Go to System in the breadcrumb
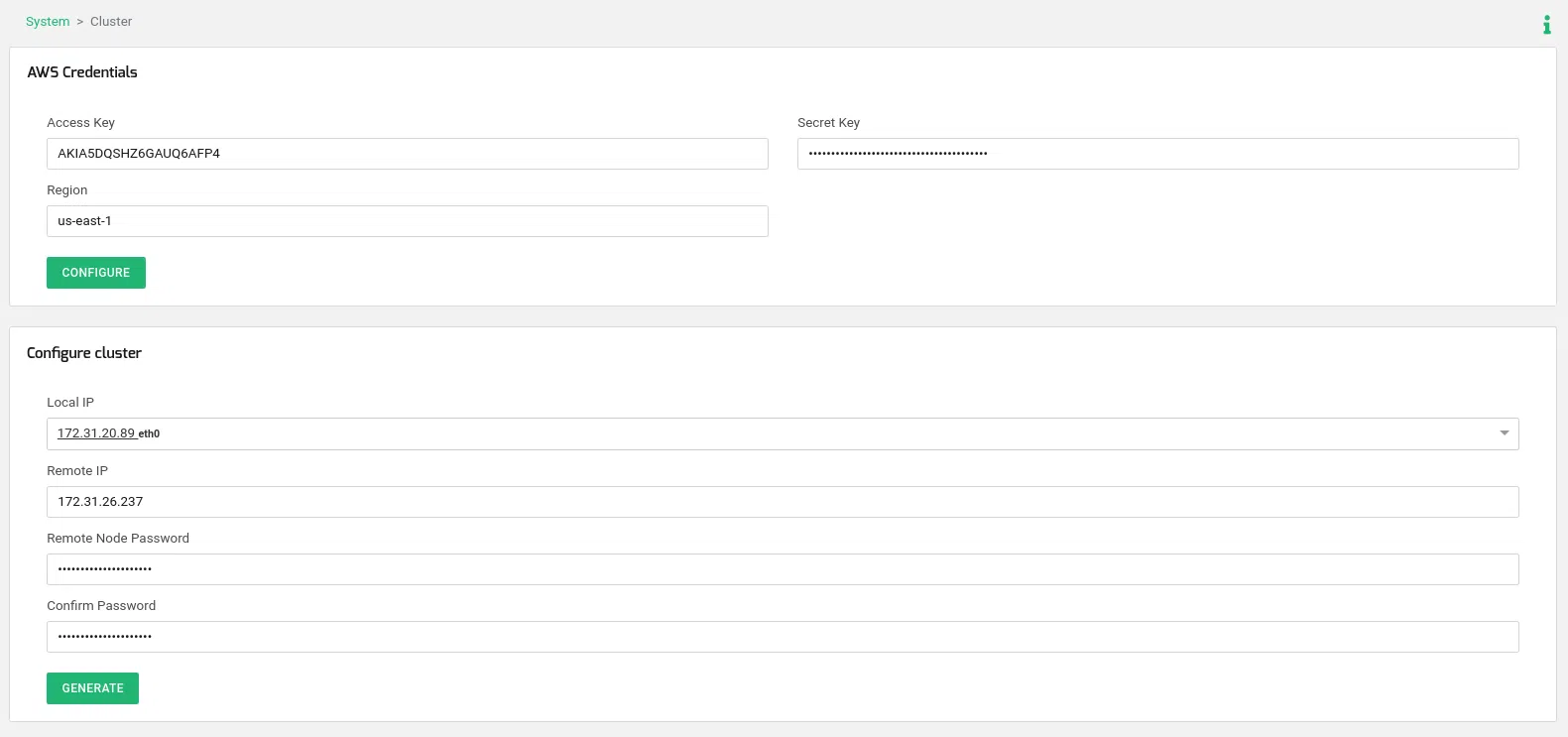Image resolution: width=1568 pixels, height=737 pixels. pyautogui.click(x=48, y=22)
